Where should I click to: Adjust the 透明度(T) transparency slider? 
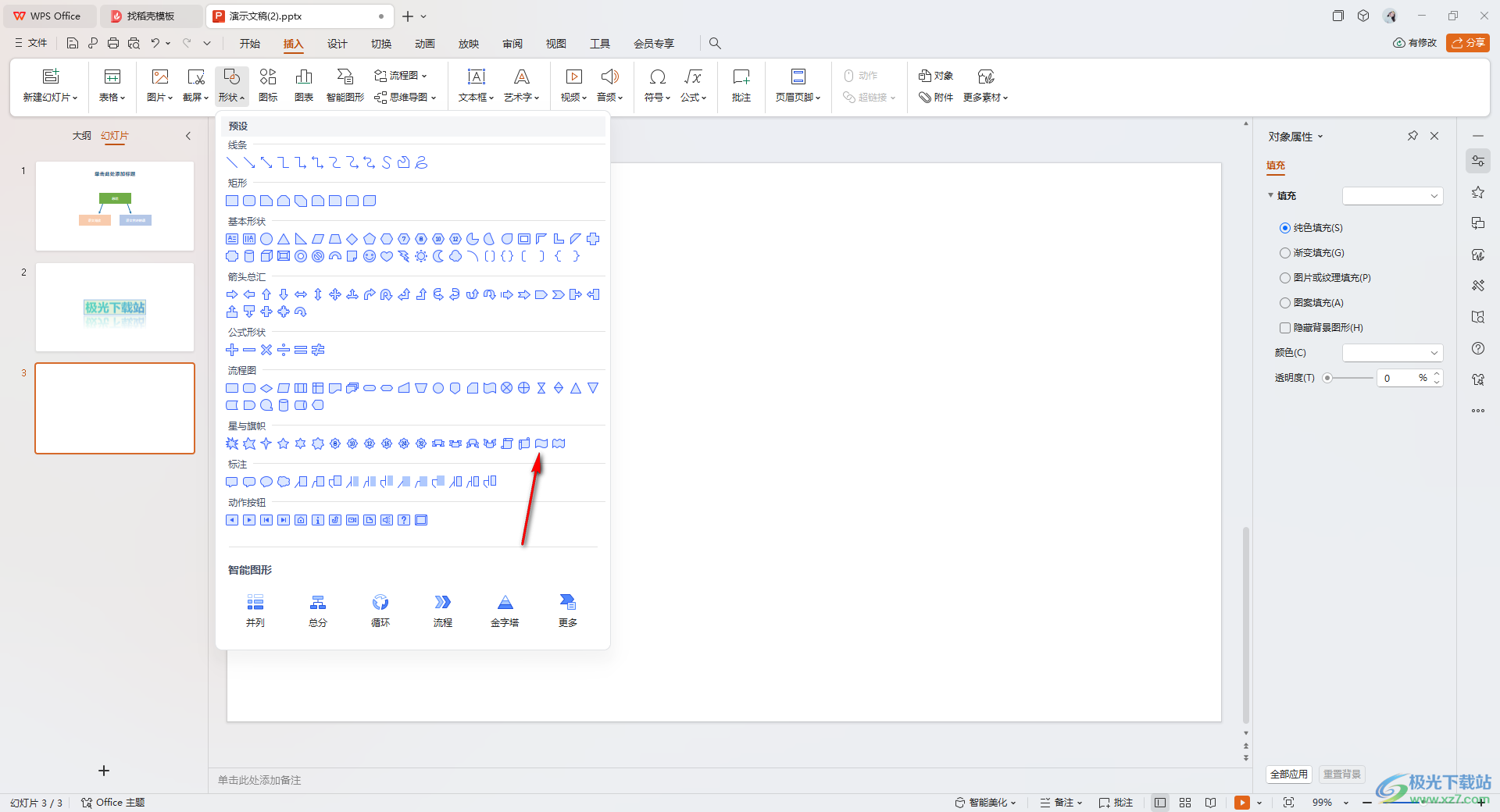pyautogui.click(x=1327, y=378)
